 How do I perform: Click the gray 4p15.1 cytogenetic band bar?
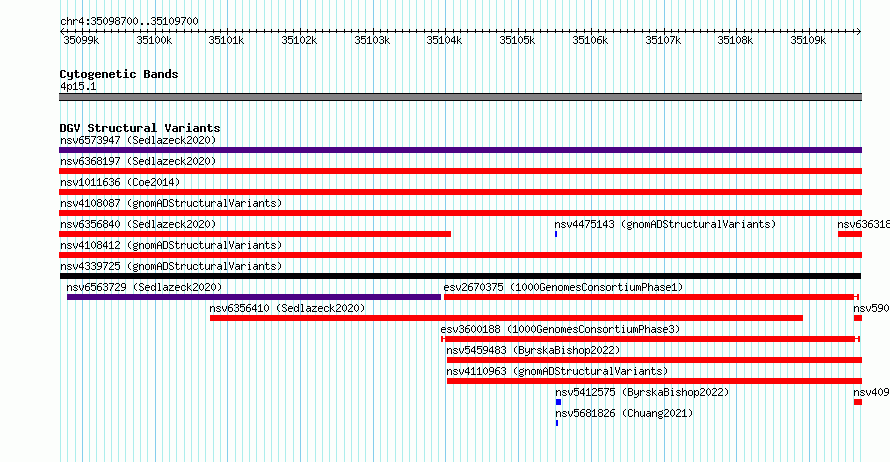pos(460,97)
